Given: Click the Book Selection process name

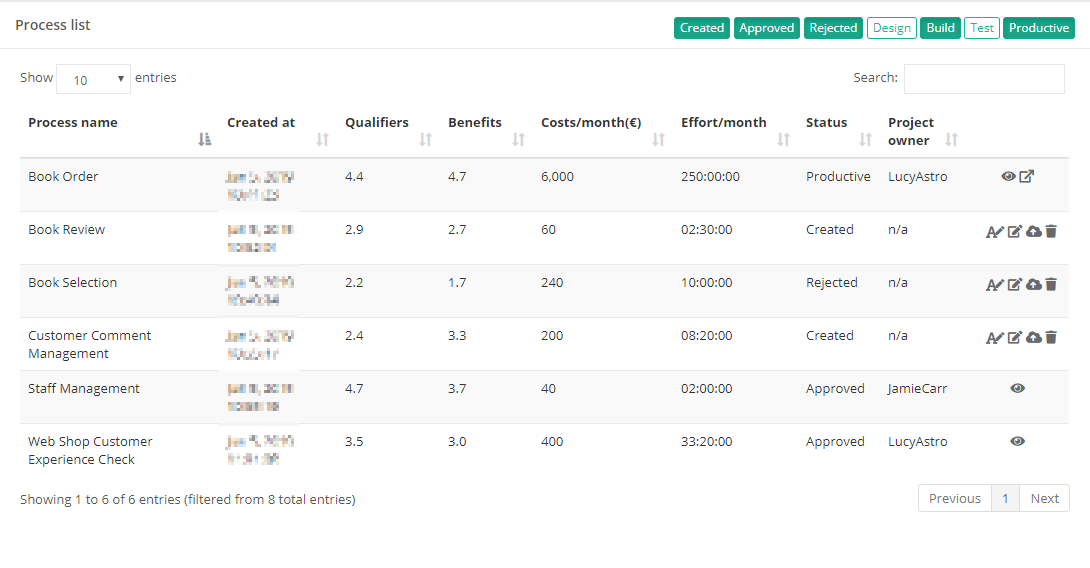Looking at the screenshot, I should coord(72,282).
